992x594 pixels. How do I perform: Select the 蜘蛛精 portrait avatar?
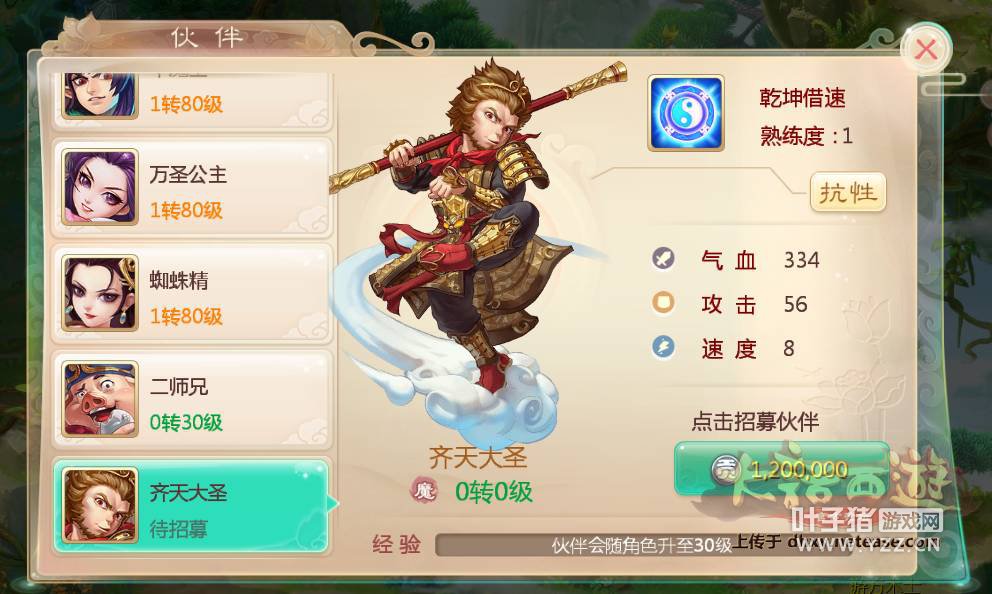[x=100, y=293]
